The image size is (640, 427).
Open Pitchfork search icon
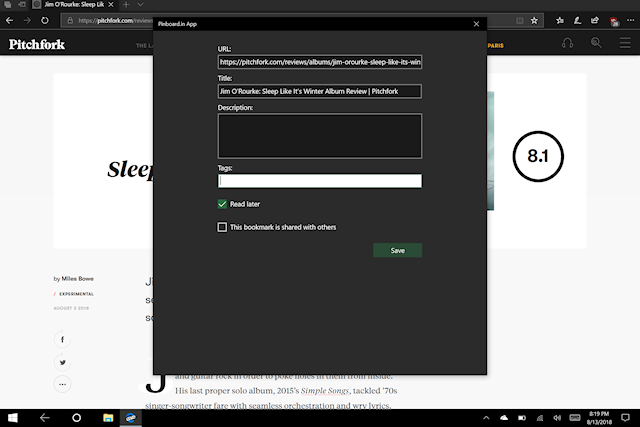596,43
